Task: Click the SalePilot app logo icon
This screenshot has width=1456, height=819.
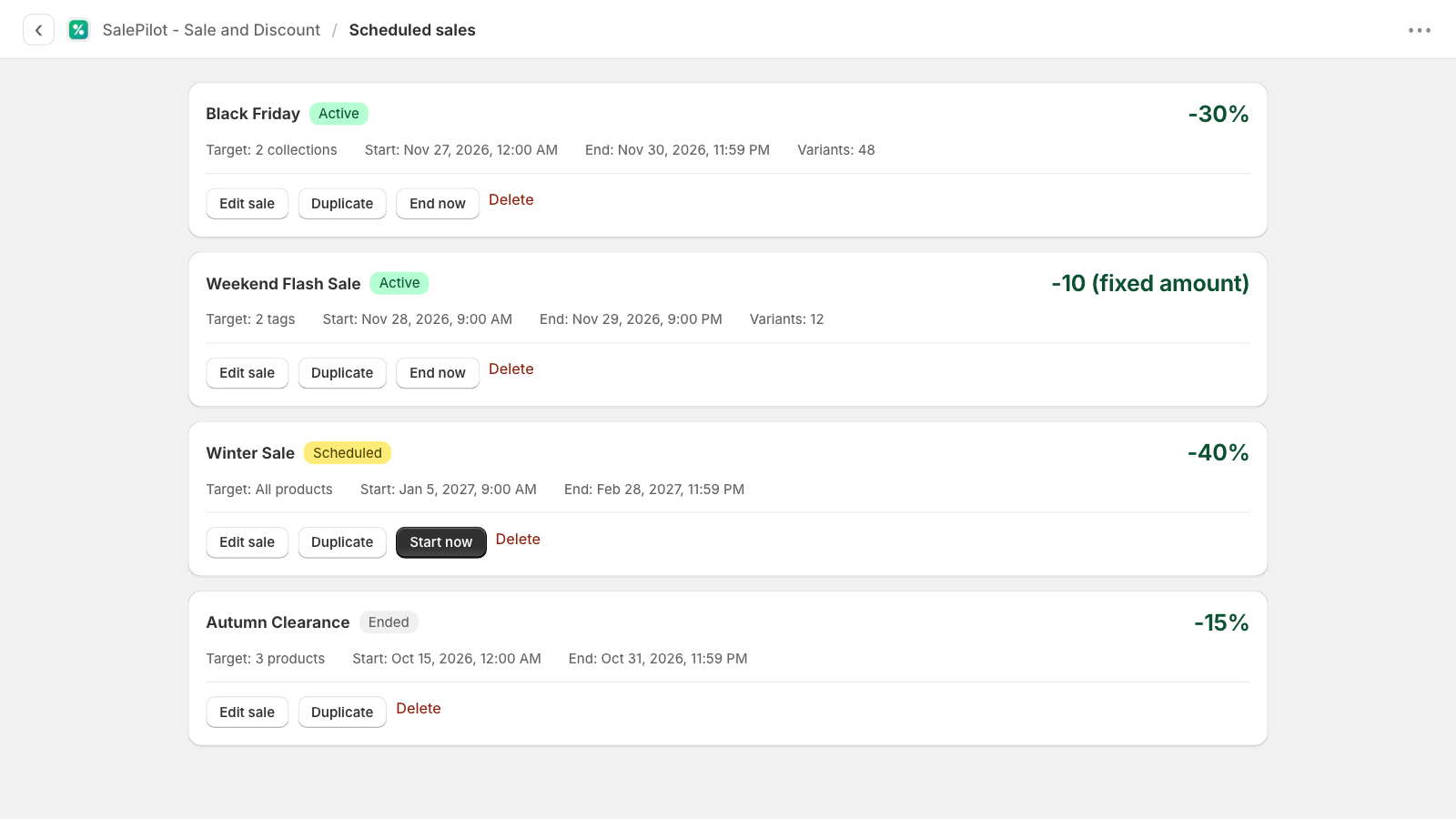Action: [x=79, y=30]
